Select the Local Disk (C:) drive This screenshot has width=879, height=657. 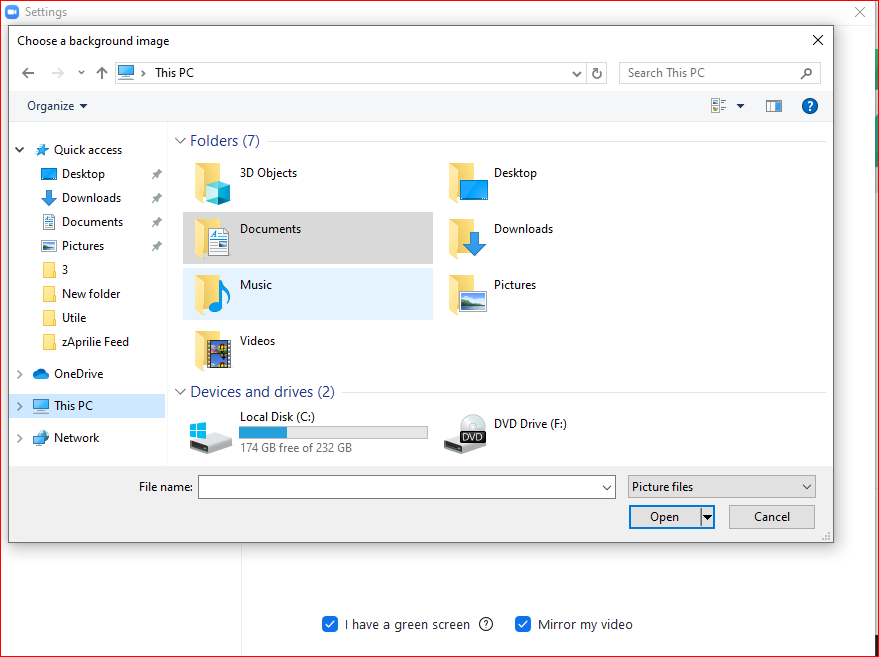pos(277,417)
